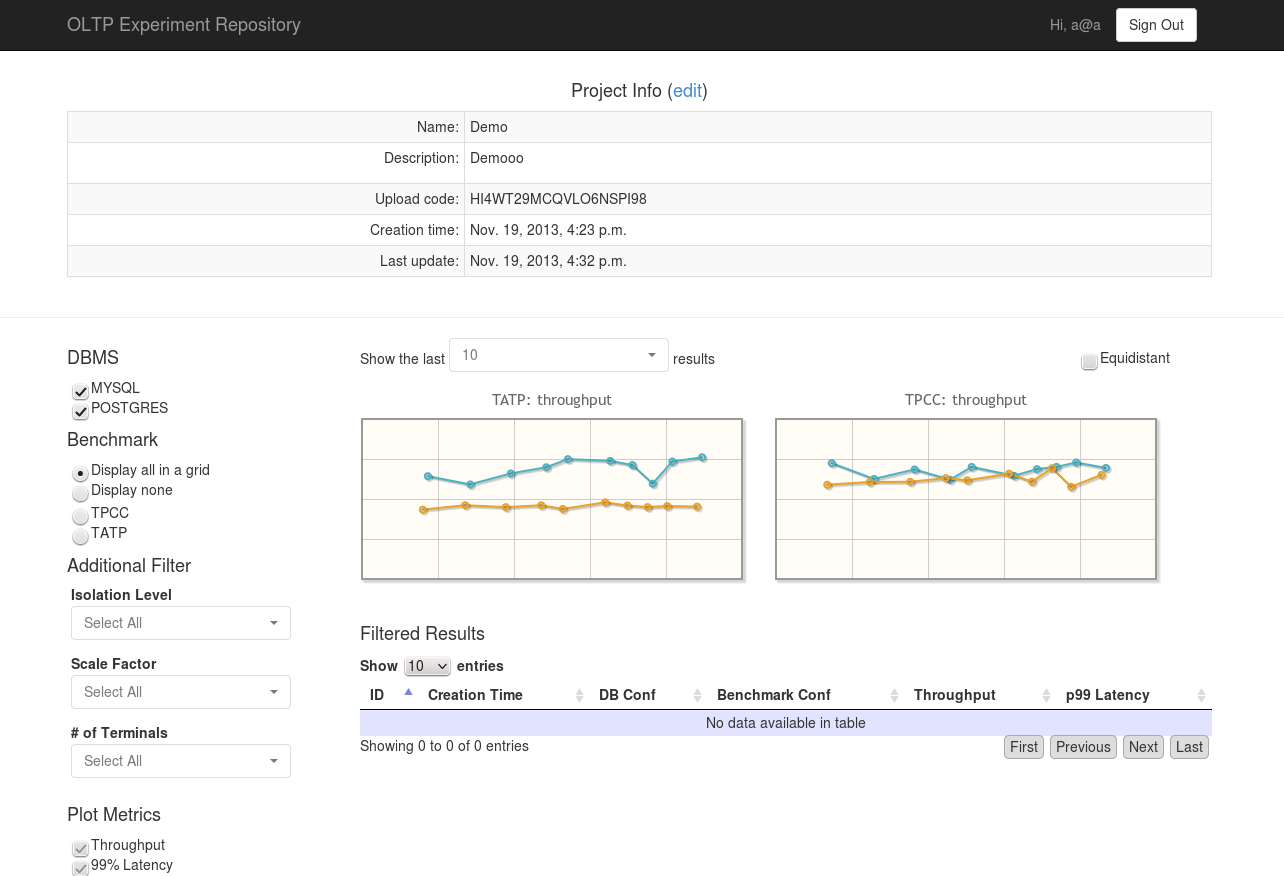Click Creation Time column sort icon
Viewport: 1284px width, 876px height.
579,695
